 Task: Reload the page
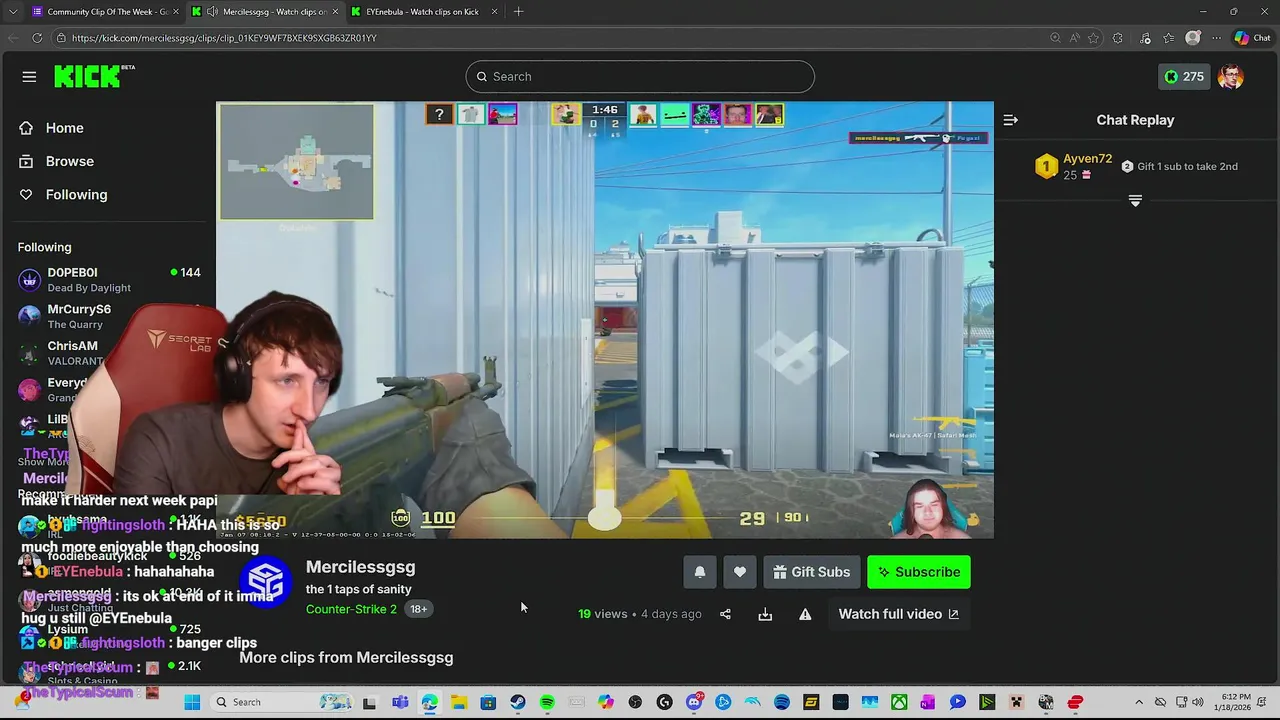[x=37, y=38]
